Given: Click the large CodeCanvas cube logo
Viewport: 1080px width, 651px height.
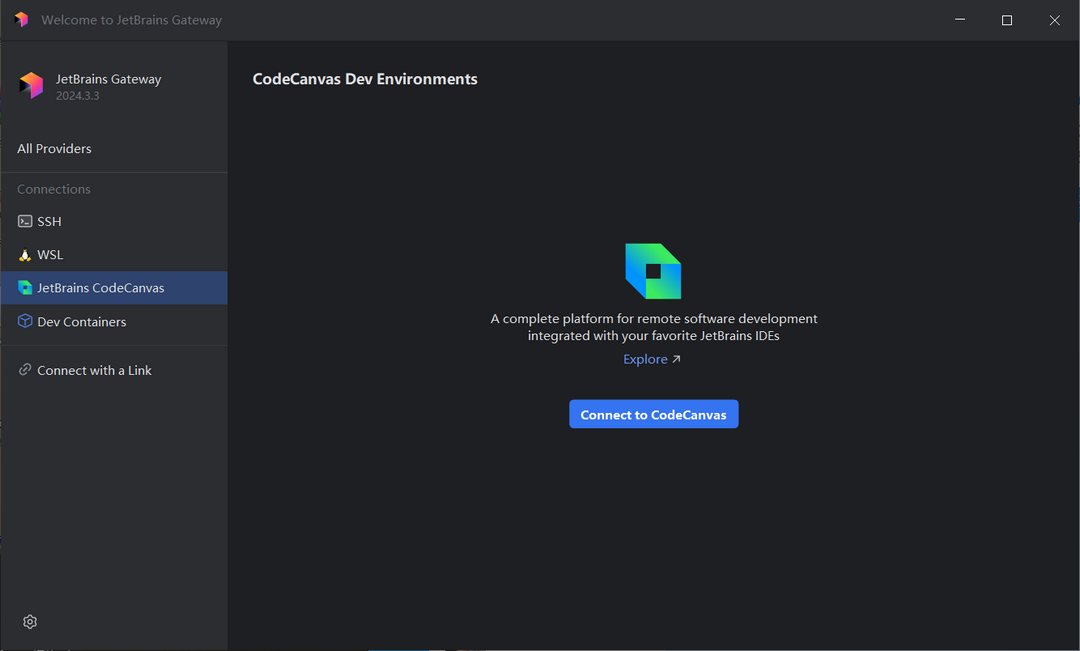Looking at the screenshot, I should click(653, 269).
